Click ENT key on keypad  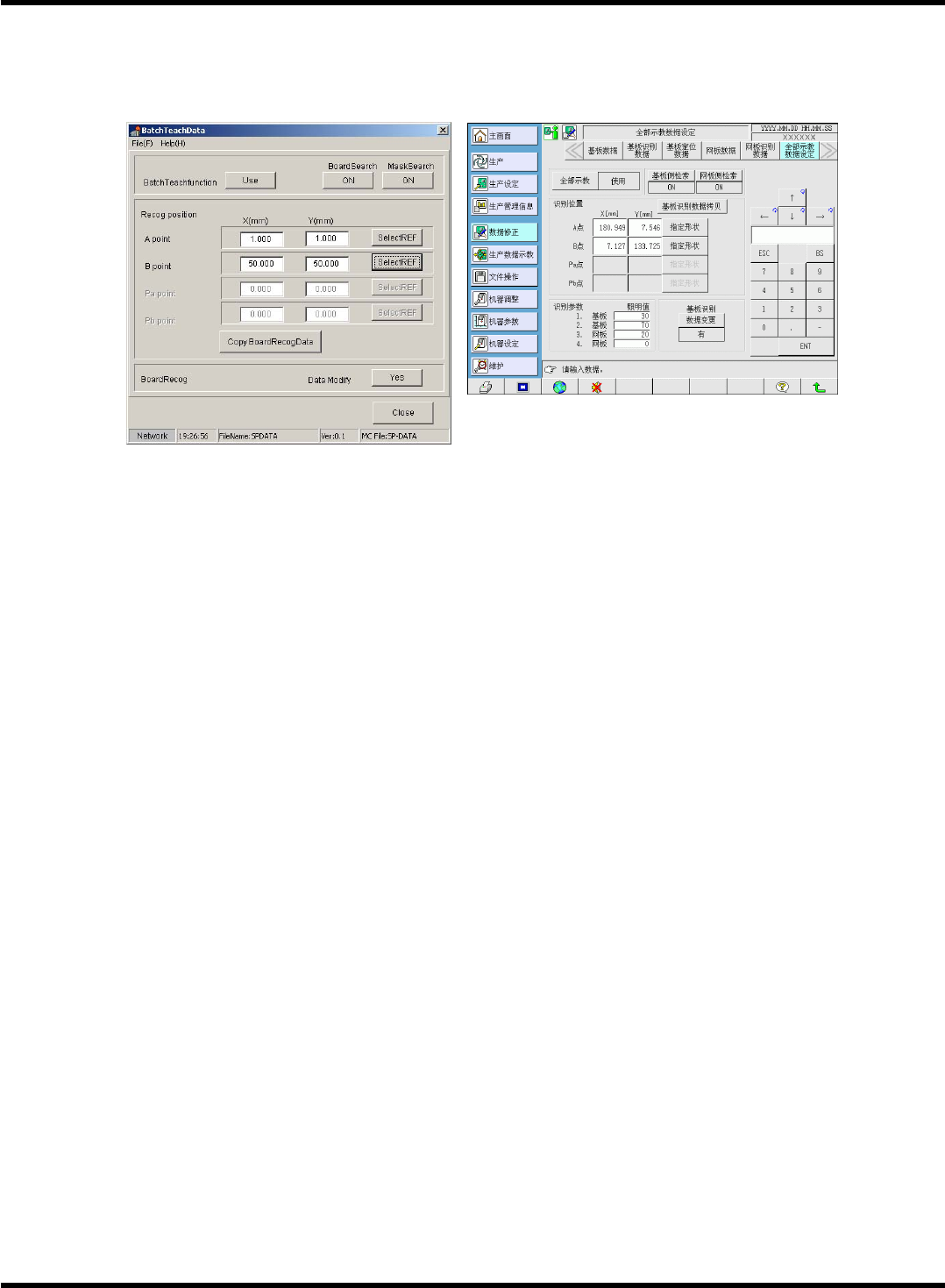(x=806, y=345)
